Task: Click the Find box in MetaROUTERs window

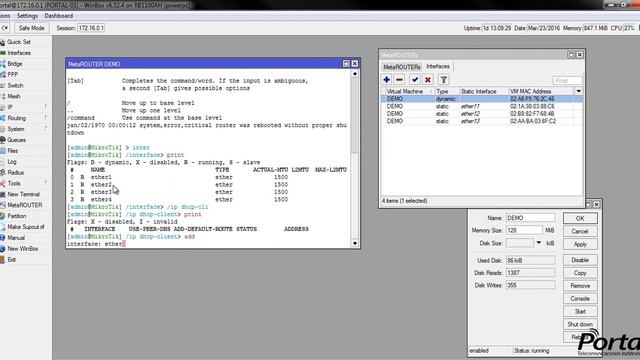Action: click(x=567, y=80)
